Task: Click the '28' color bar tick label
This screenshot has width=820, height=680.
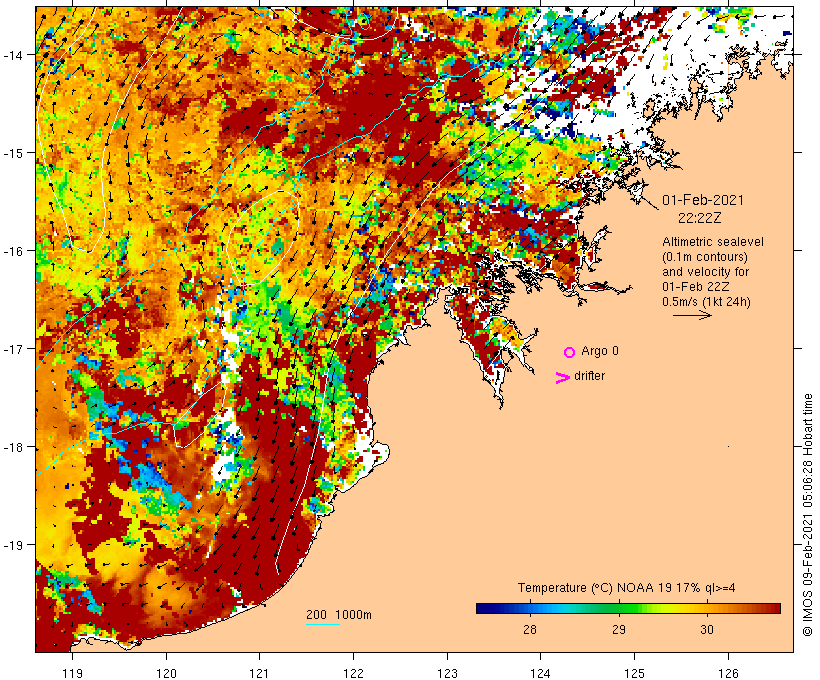Action: (x=530, y=629)
